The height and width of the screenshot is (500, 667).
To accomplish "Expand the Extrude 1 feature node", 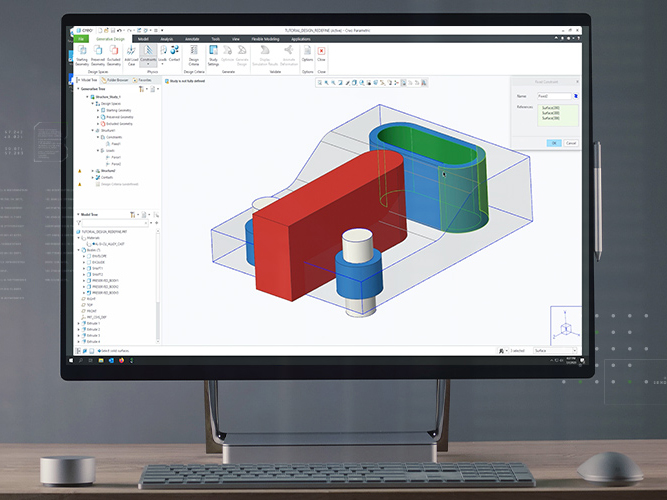I will click(x=79, y=323).
